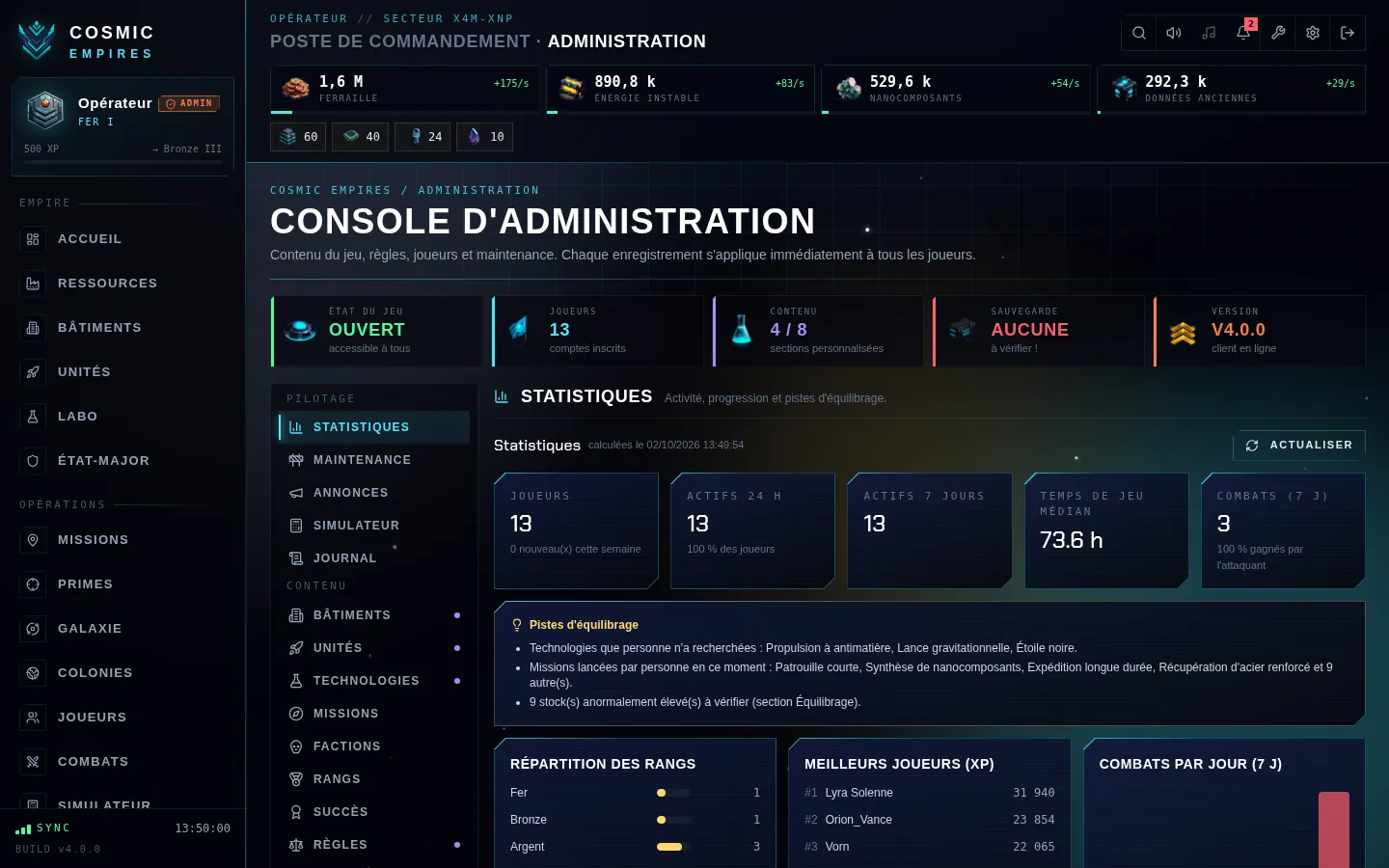
Task: Open Bâtiments in the Contenu section
Action: pos(374,615)
